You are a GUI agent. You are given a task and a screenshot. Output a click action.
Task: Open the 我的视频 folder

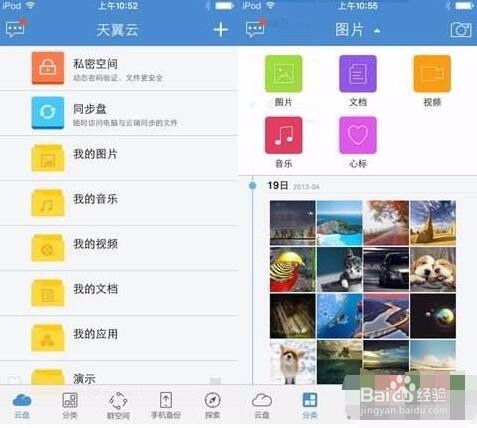[x=119, y=248]
